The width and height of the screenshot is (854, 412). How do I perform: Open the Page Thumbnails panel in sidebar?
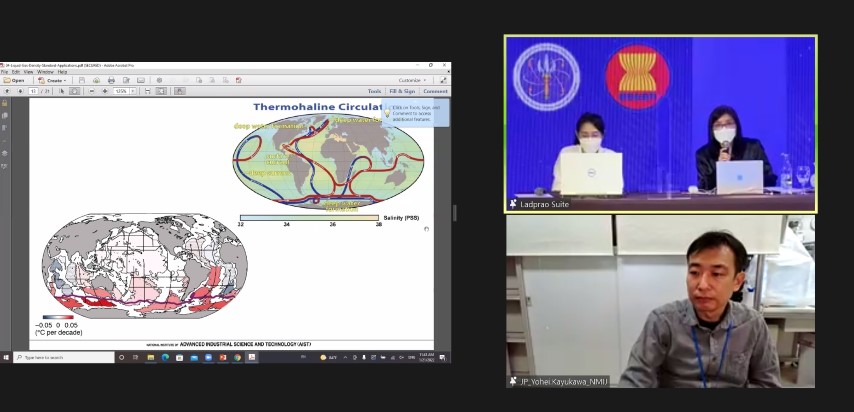coord(5,115)
